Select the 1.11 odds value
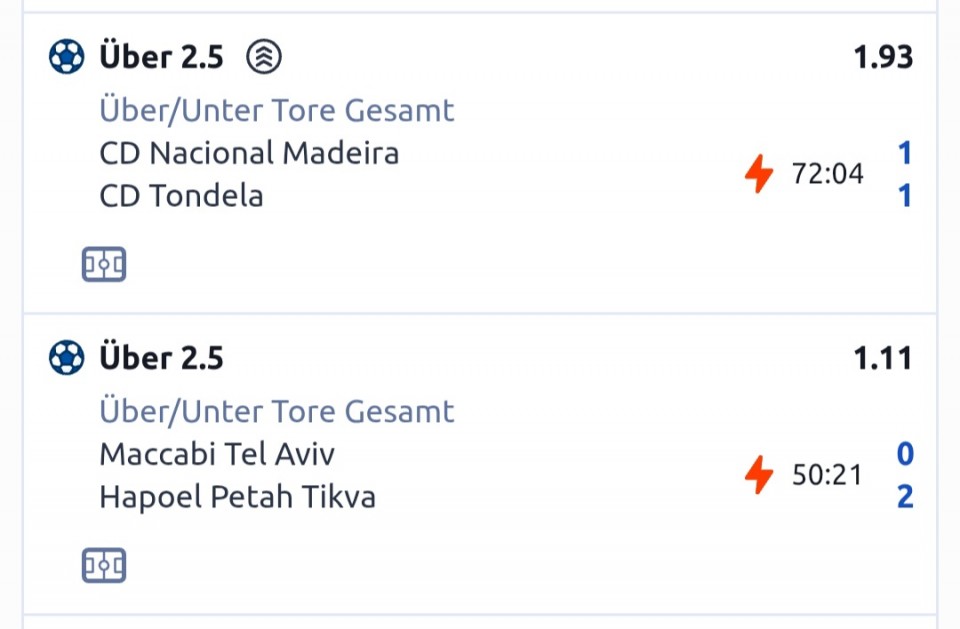This screenshot has height=629, width=960. coord(882,357)
